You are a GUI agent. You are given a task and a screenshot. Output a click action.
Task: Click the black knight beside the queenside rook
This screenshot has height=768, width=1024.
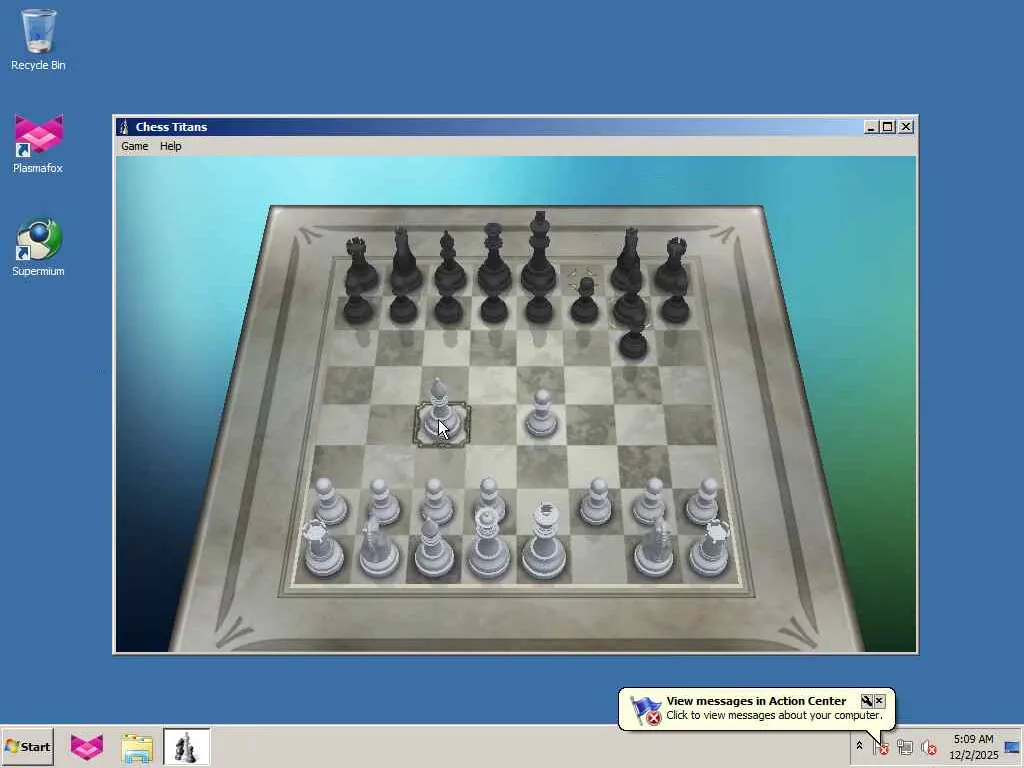pyautogui.click(x=405, y=261)
